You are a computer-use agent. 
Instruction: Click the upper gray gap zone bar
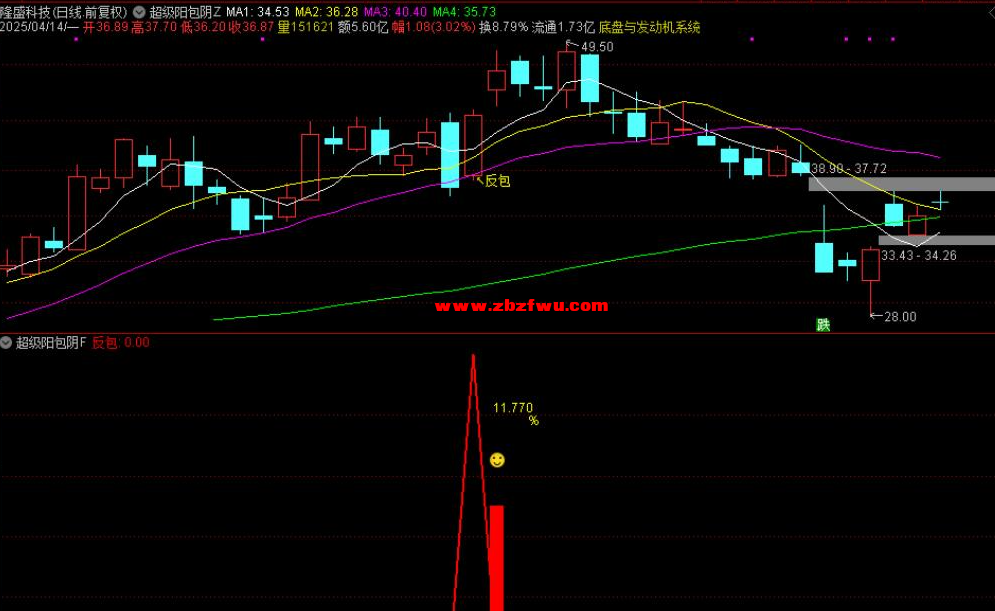coord(902,185)
